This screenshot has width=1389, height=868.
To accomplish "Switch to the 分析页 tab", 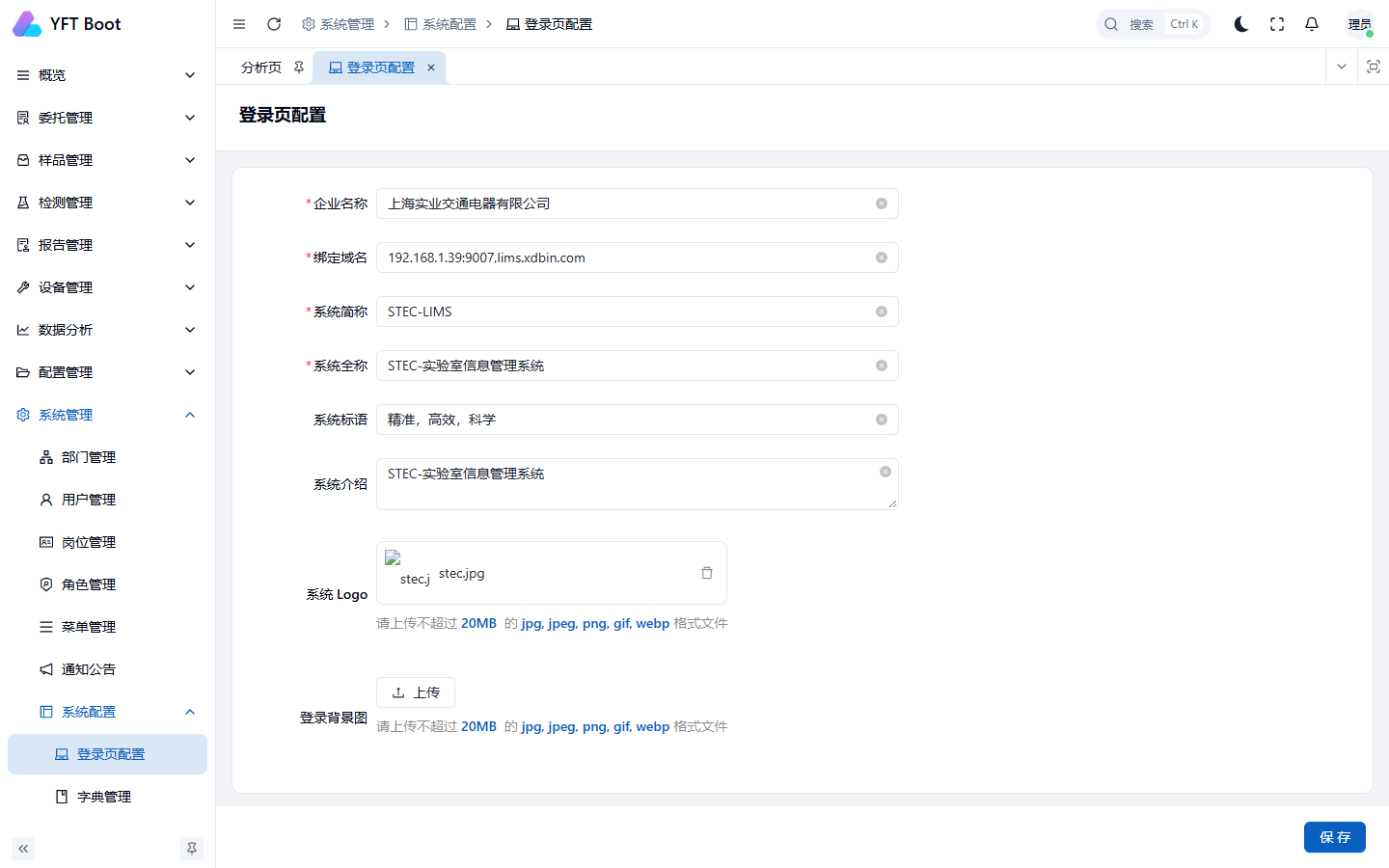I will tap(261, 68).
